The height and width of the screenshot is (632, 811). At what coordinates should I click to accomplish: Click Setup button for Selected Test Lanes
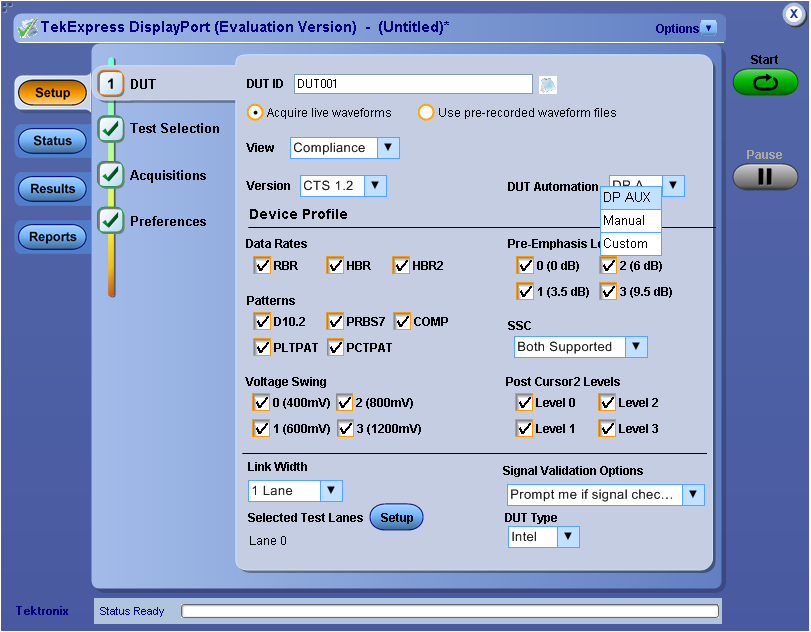point(397,517)
